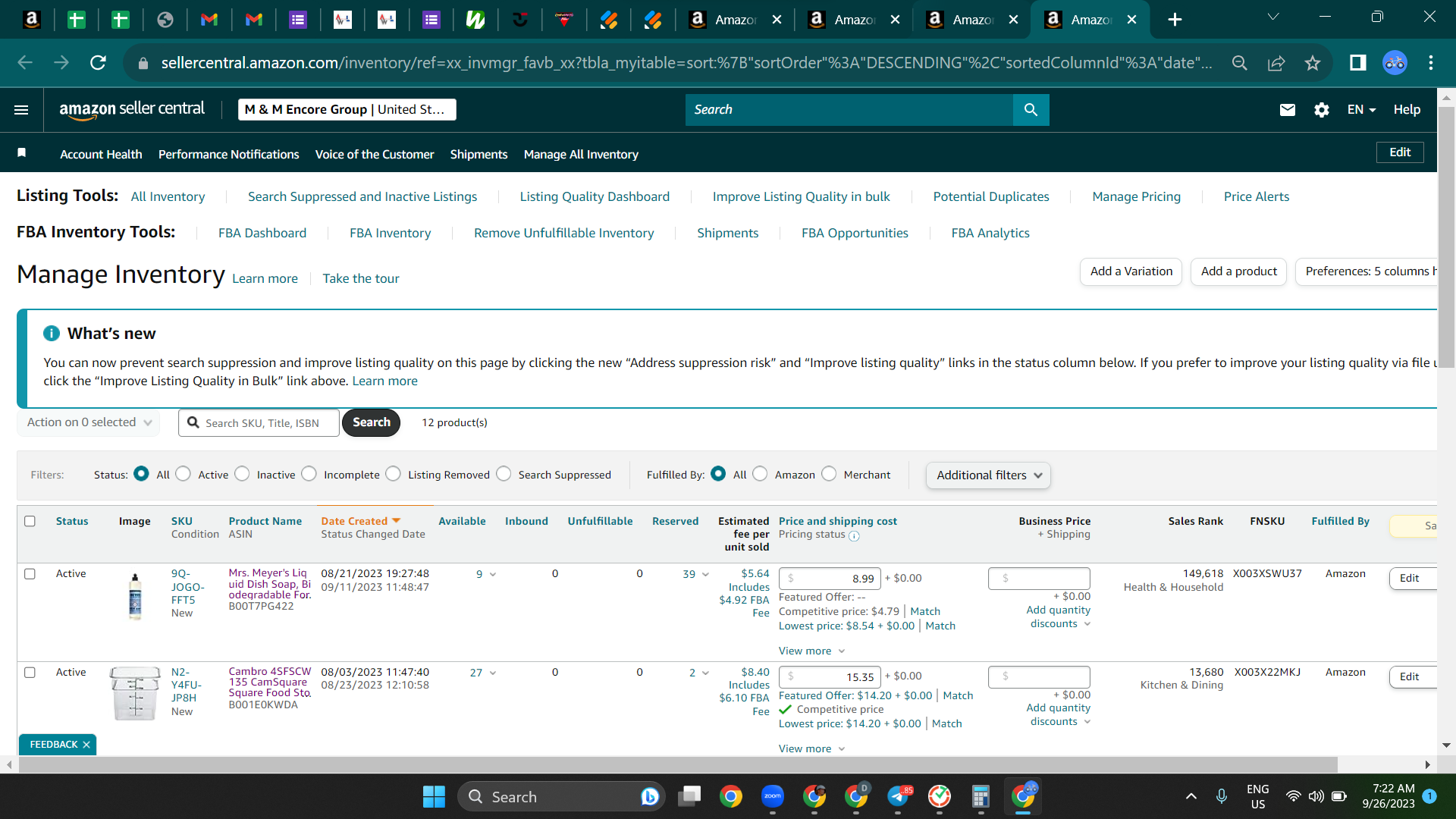Open Voice of the Customer menu item
The height and width of the screenshot is (819, 1456).
coord(375,154)
